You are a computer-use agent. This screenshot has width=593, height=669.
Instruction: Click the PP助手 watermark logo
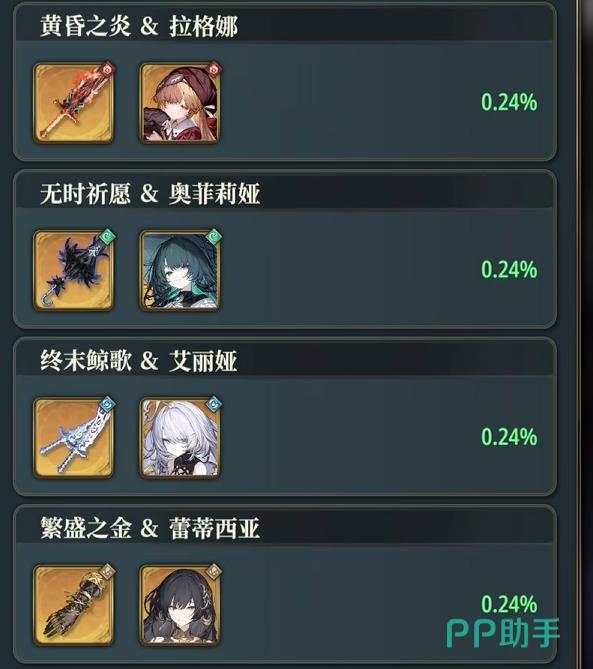[x=503, y=633]
